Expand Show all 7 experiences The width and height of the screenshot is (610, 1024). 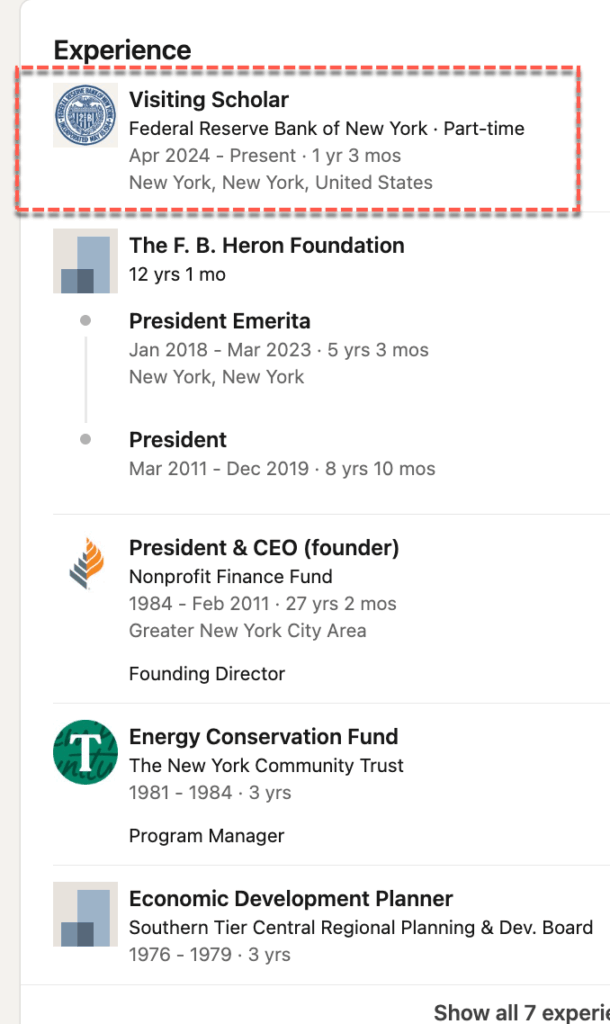[520, 1012]
